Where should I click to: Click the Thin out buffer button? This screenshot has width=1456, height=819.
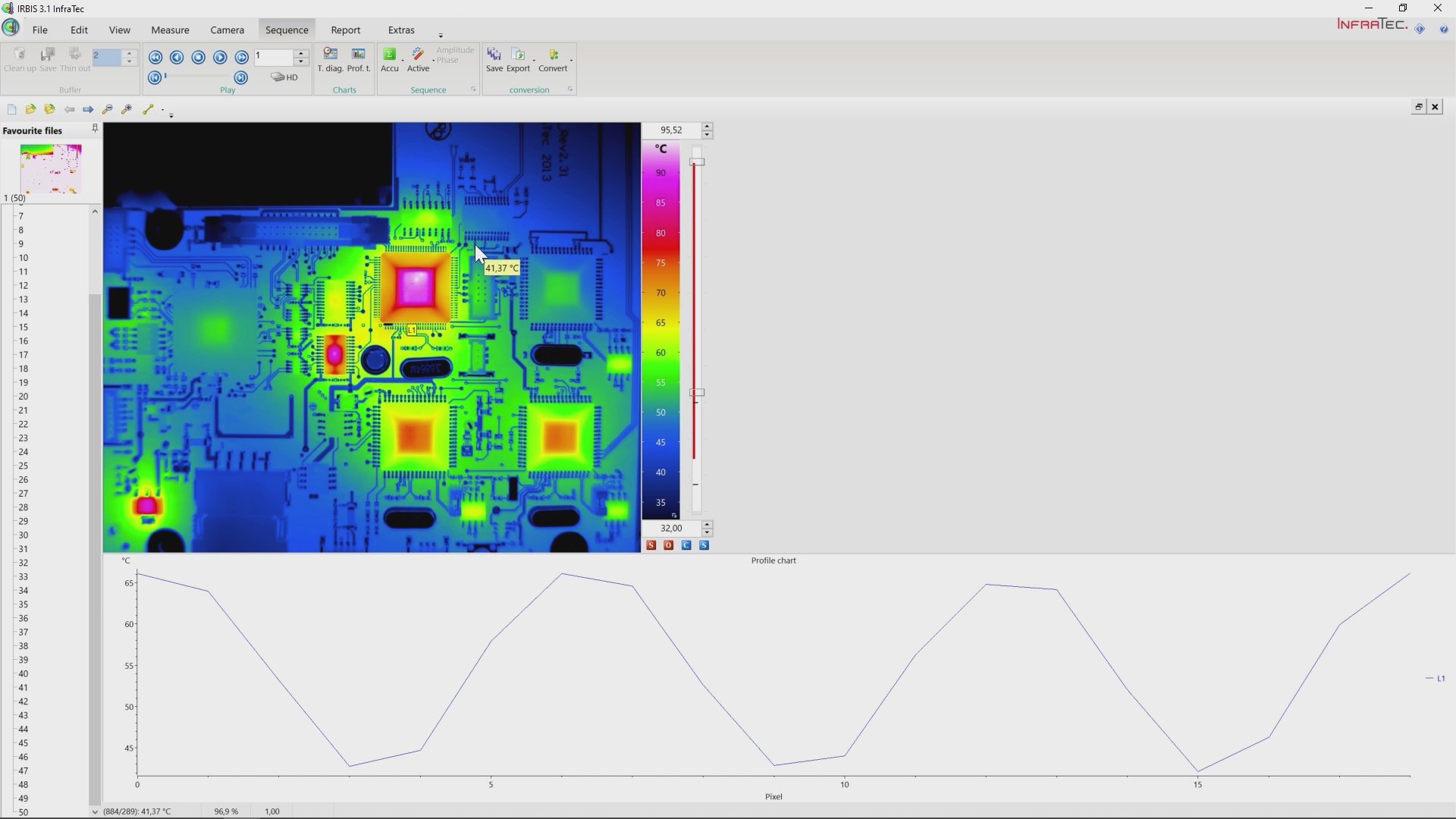[74, 57]
